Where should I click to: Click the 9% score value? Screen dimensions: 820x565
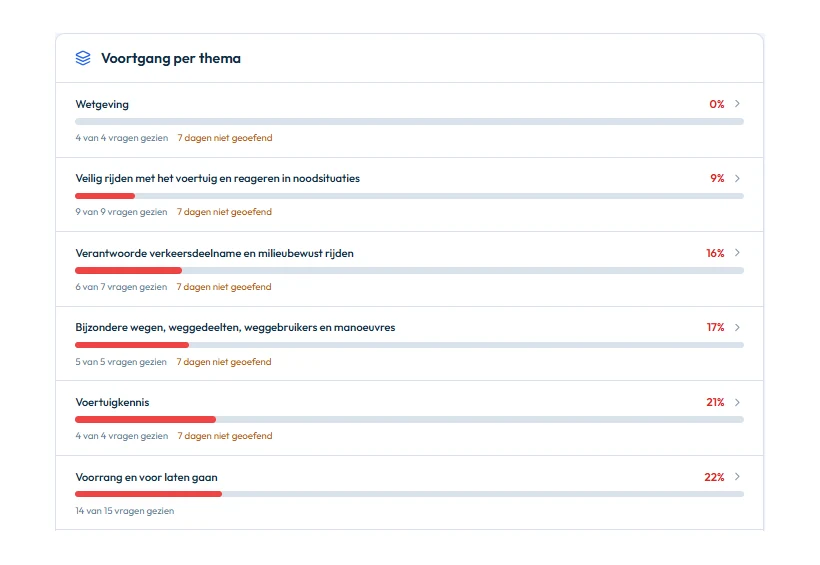(717, 178)
